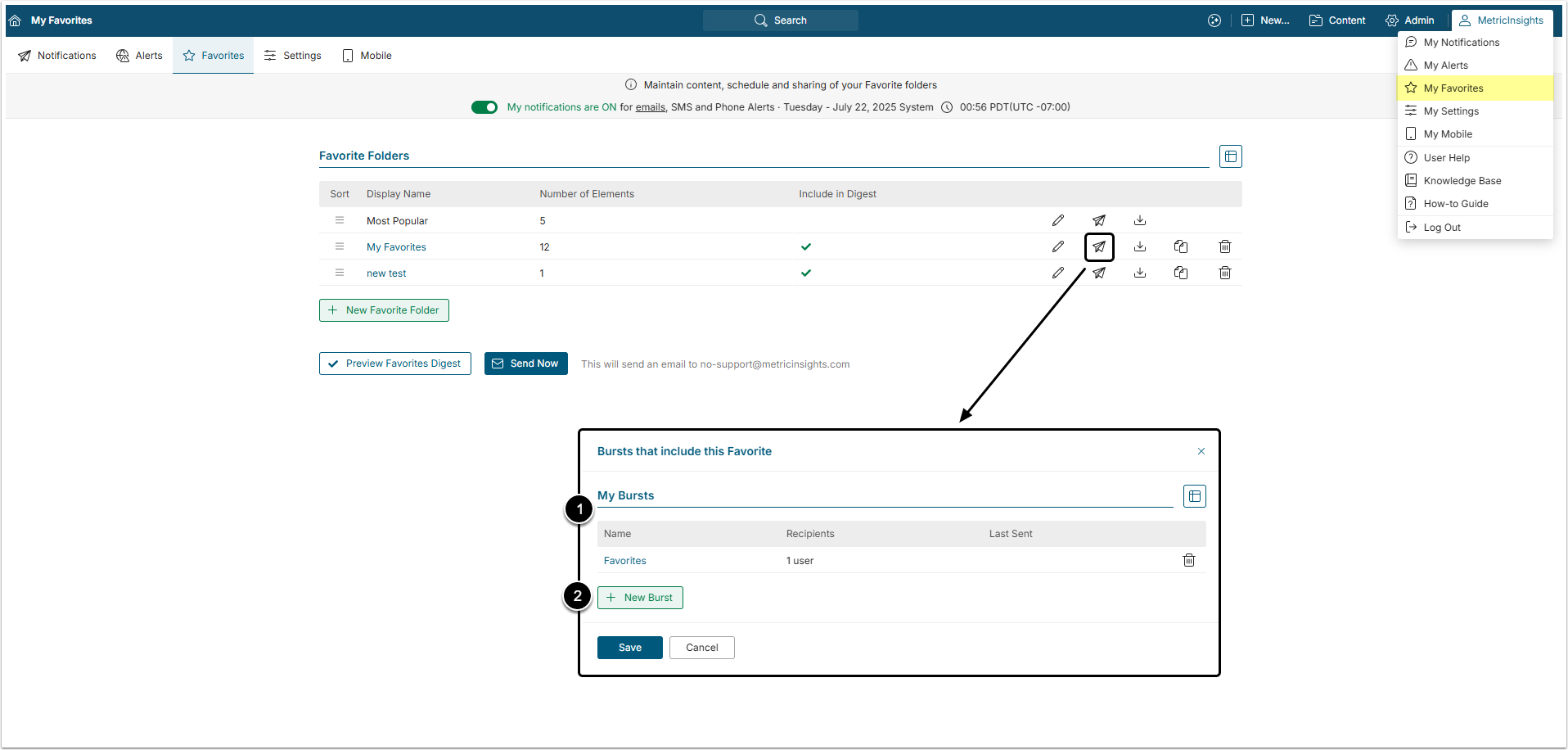Screen dimensions: 1568x750
Task: Collapse the MetricInsights user menu
Action: (x=1502, y=20)
